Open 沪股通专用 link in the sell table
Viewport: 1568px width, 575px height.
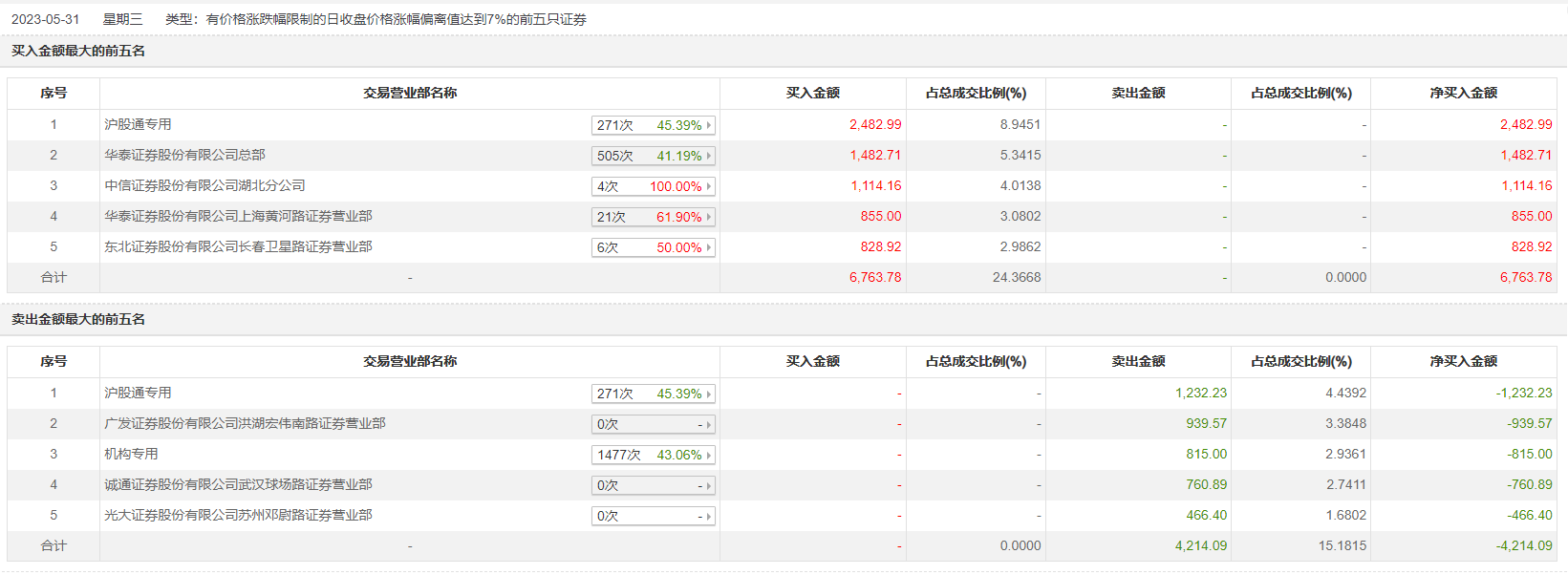point(138,394)
